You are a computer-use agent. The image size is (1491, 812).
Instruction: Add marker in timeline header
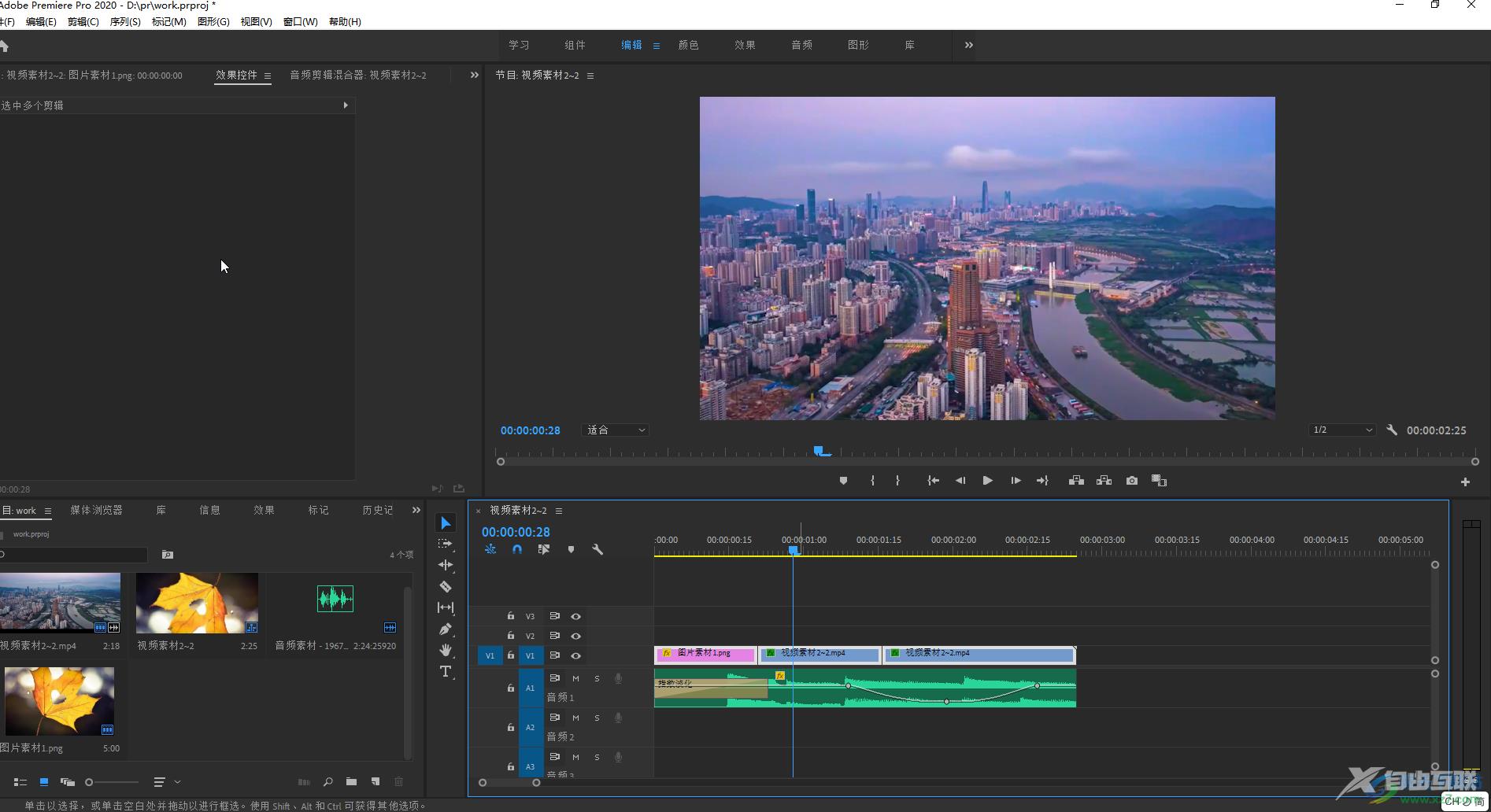[x=571, y=549]
